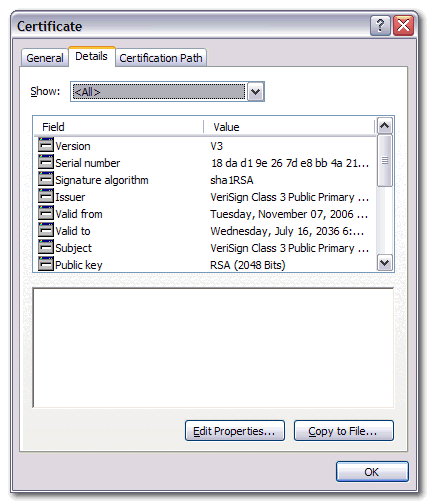
Task: Select the Signature algorithm row icon
Action: (46, 179)
